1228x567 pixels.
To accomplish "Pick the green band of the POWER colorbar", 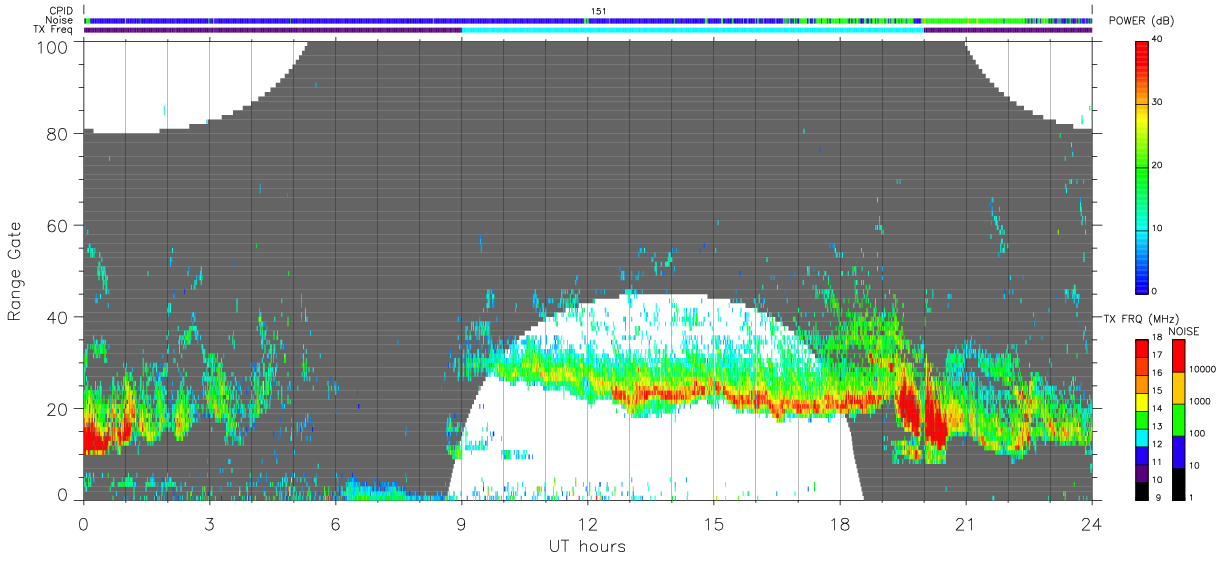I will (1143, 170).
